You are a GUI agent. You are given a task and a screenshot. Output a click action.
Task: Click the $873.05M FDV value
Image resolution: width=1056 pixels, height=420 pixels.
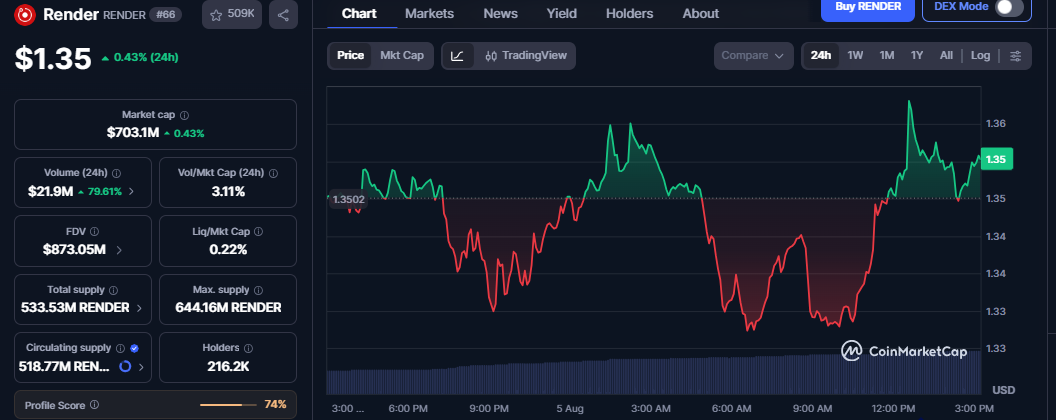[74, 250]
